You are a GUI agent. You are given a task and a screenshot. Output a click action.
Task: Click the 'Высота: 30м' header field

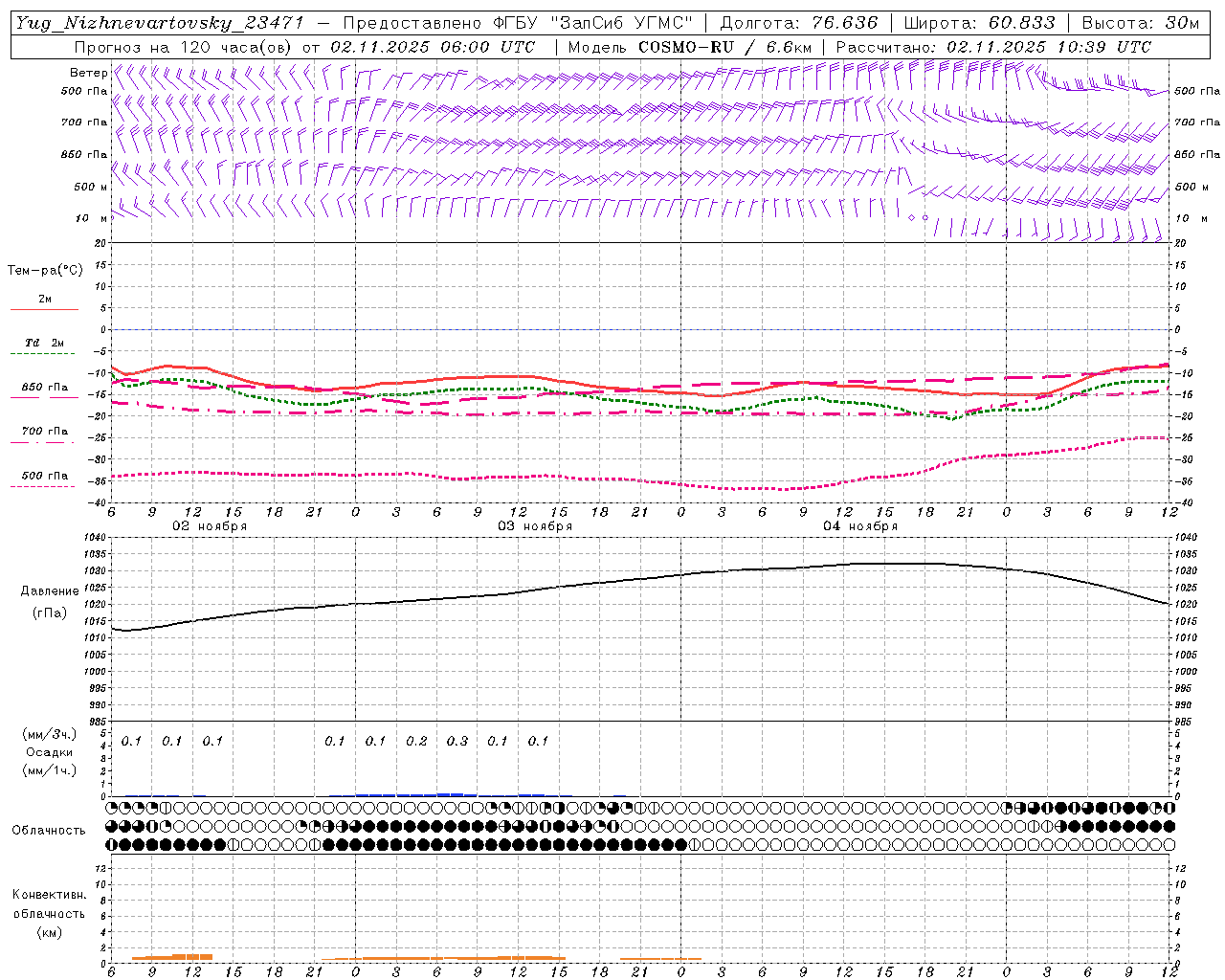click(x=1140, y=23)
